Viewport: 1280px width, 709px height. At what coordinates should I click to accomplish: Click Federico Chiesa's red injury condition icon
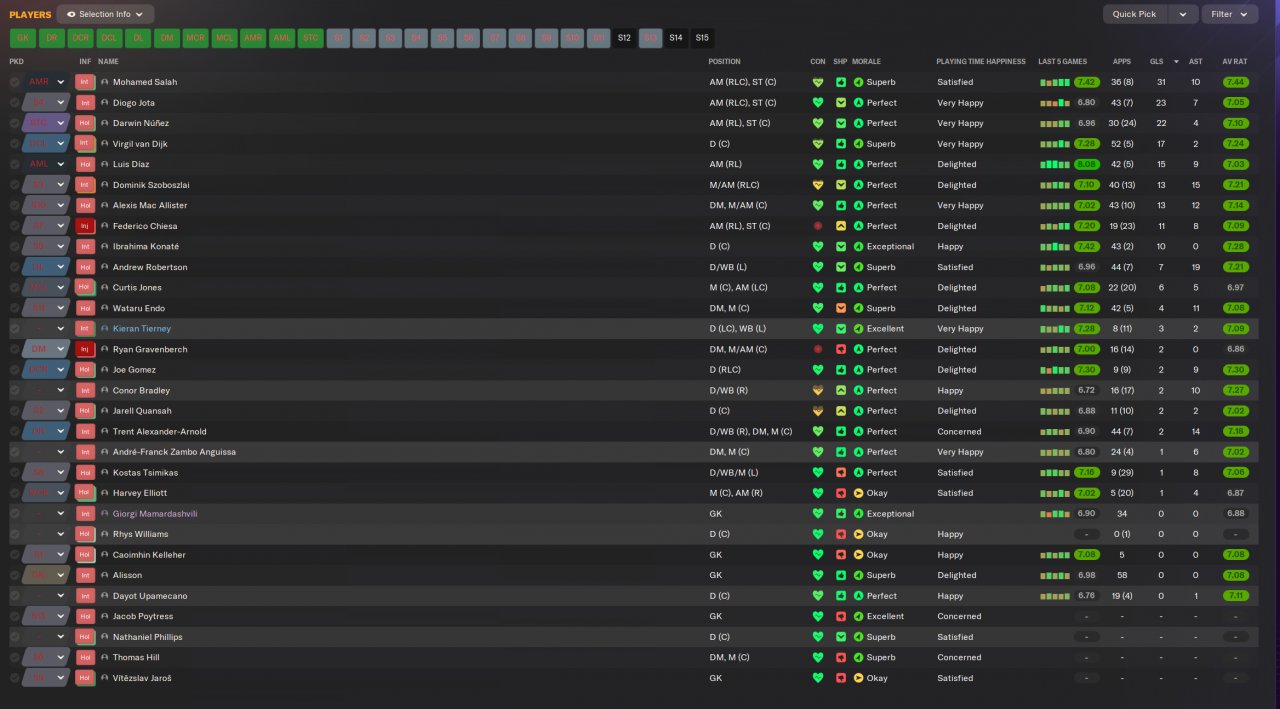click(817, 226)
